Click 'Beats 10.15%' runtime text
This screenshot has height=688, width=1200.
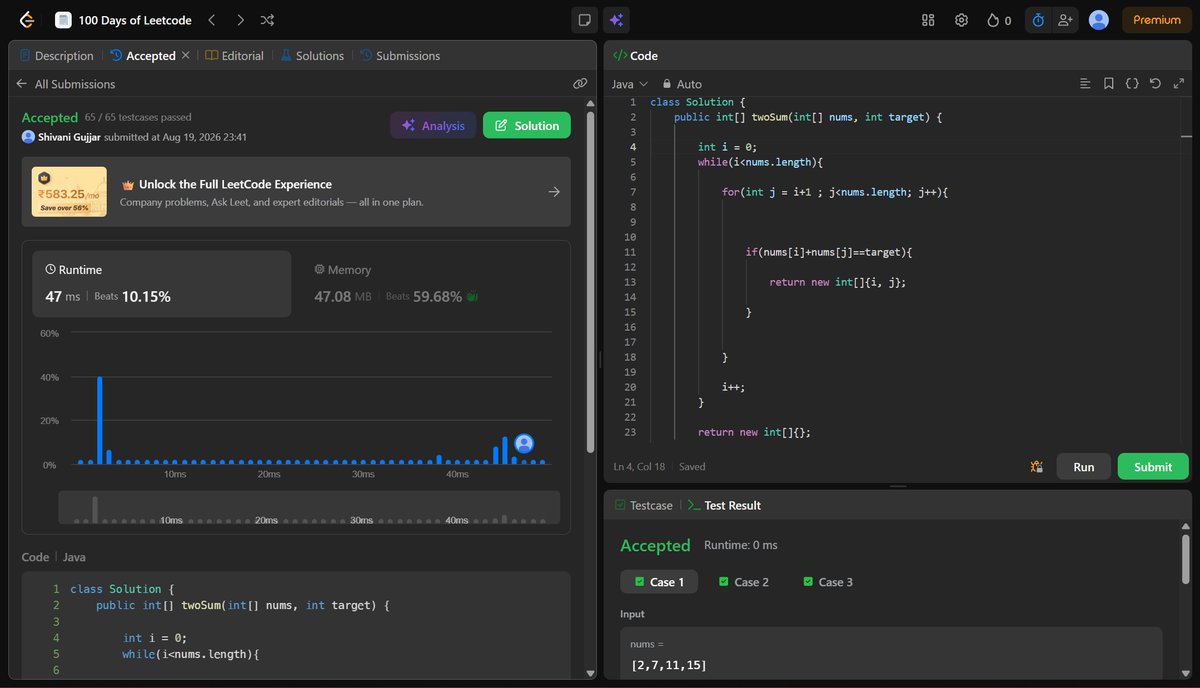(132, 296)
